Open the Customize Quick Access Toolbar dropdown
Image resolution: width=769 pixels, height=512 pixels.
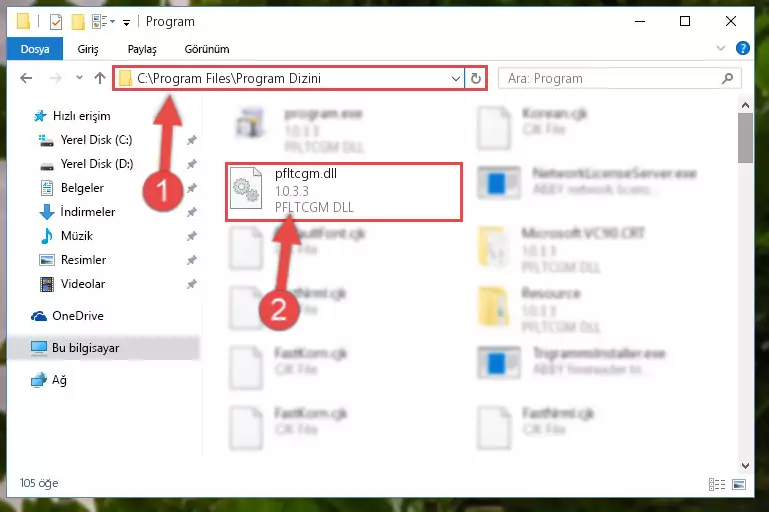[126, 23]
